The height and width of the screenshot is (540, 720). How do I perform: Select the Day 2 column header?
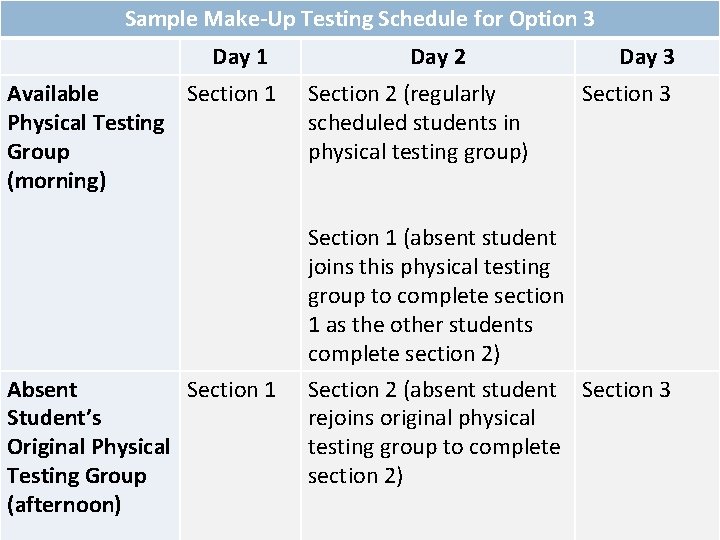(437, 57)
